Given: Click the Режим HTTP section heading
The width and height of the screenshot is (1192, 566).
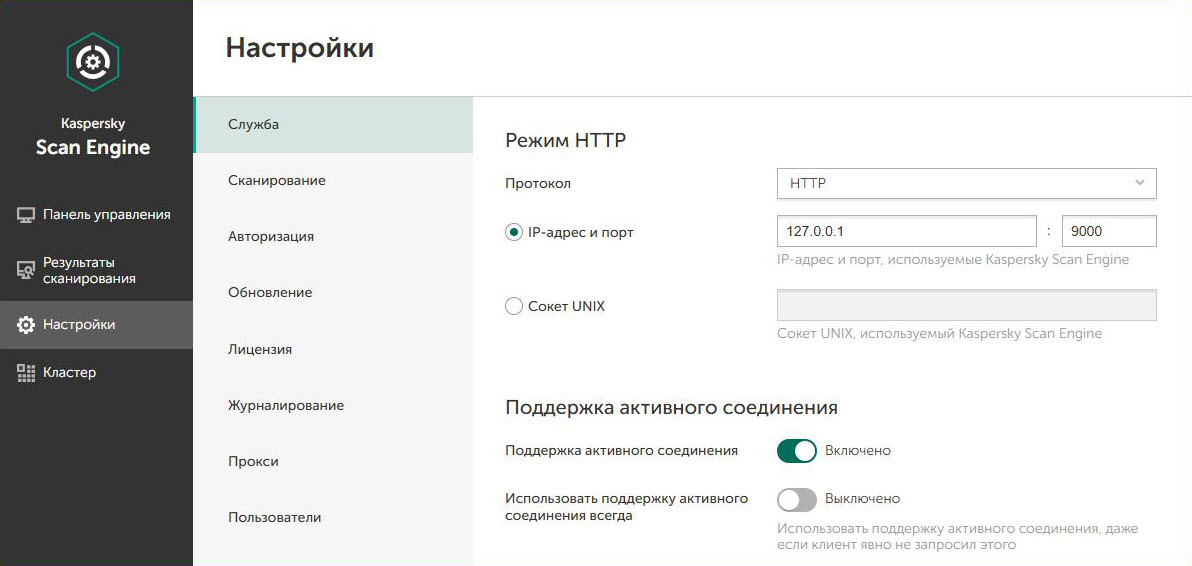Looking at the screenshot, I should coord(565,140).
